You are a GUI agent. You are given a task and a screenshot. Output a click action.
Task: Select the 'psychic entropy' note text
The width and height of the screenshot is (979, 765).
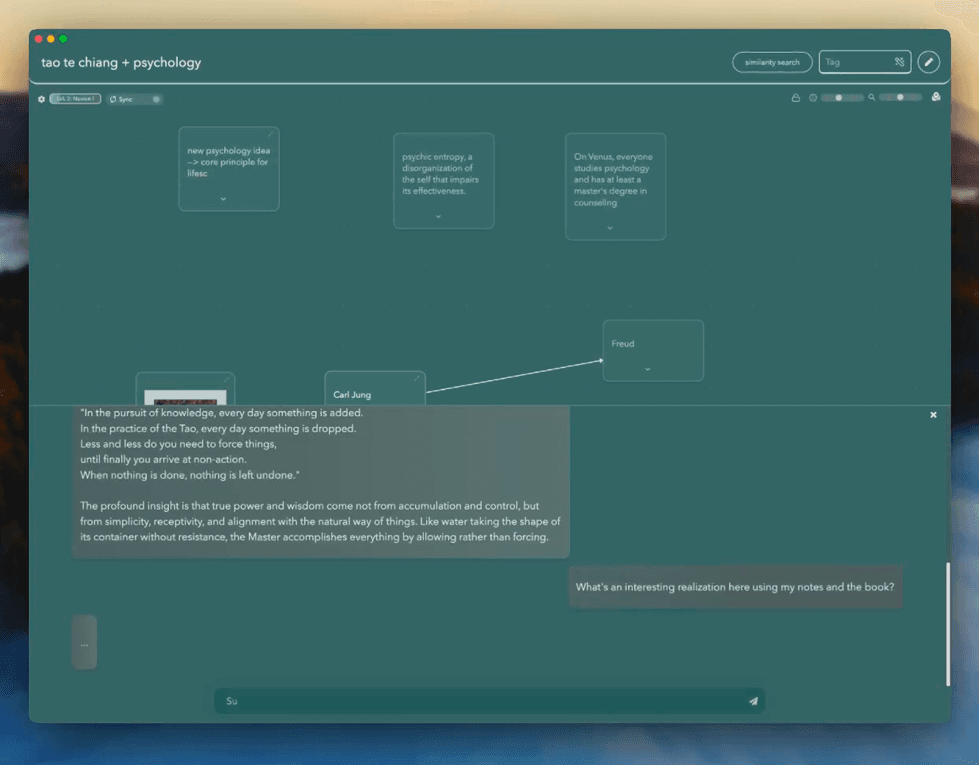point(440,174)
